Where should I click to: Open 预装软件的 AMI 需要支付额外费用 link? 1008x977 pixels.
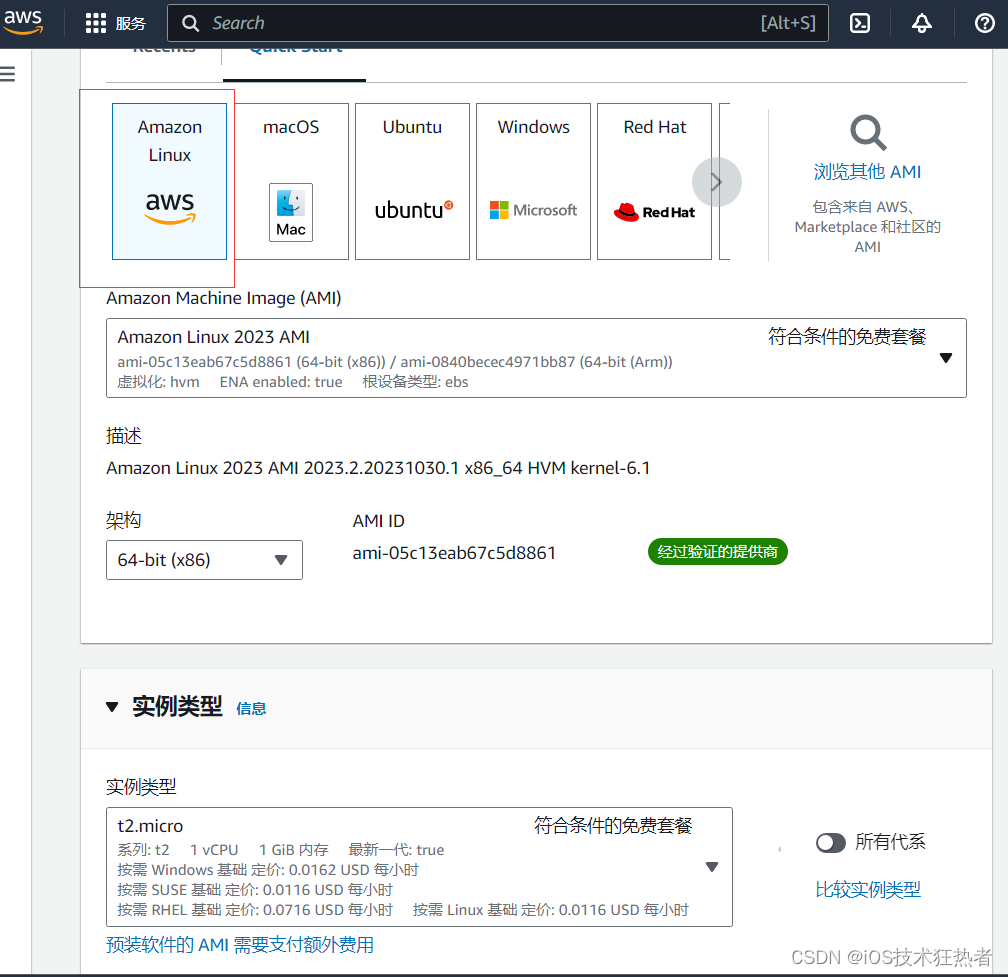[x=240, y=944]
